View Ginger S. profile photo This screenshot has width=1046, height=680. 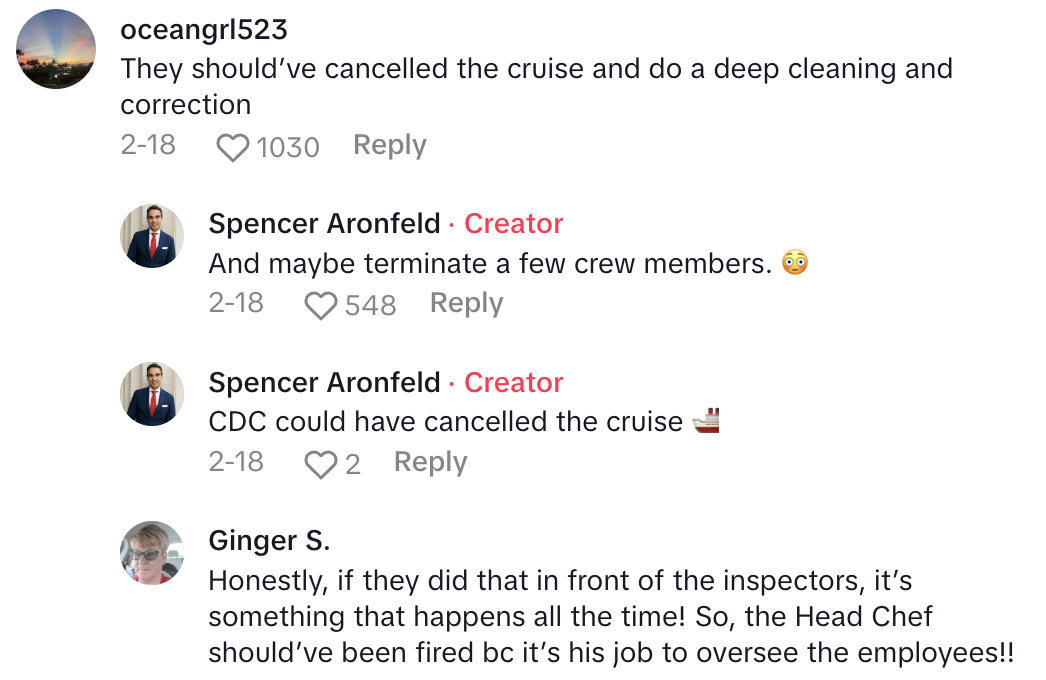tap(152, 552)
